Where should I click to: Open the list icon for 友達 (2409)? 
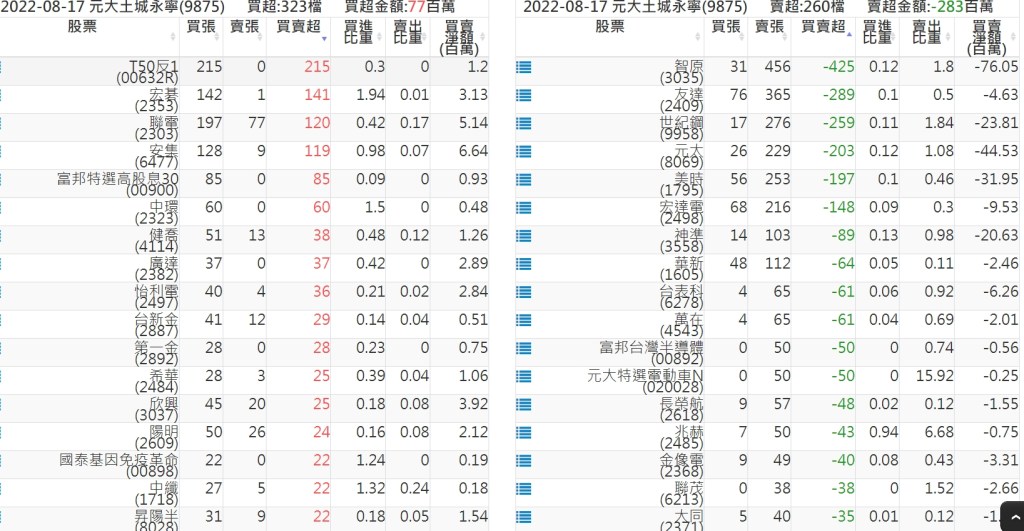pyautogui.click(x=523, y=96)
